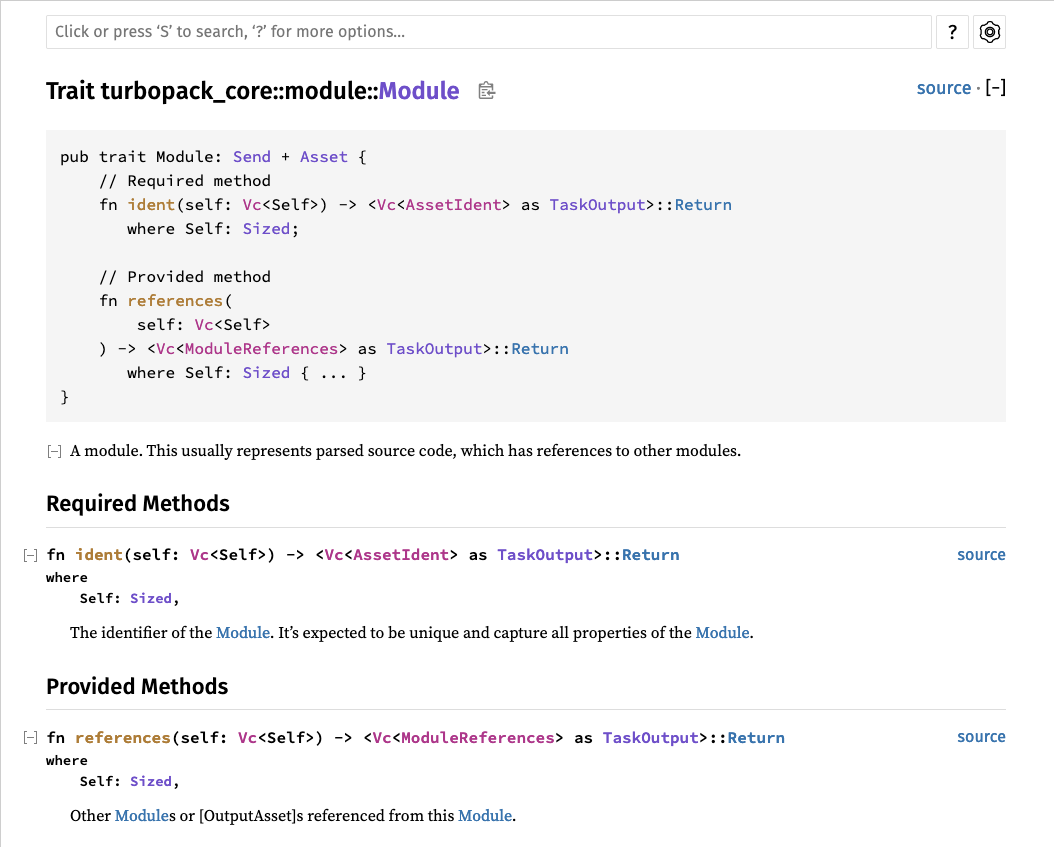Click TaskOutput after ModuleReferences in code block
Image resolution: width=1054 pixels, height=847 pixels.
(434, 349)
